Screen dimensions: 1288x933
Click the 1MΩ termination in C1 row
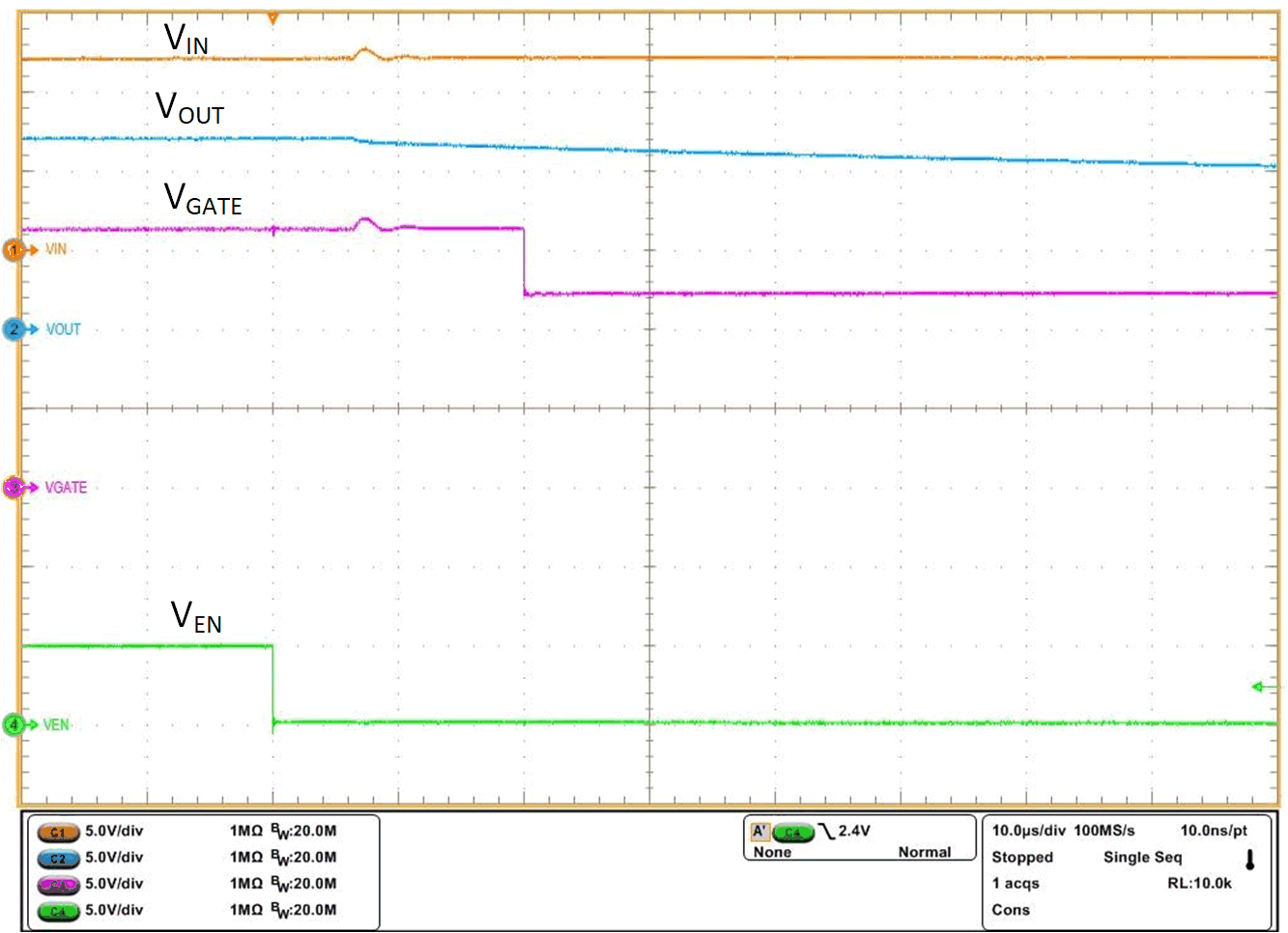click(246, 831)
